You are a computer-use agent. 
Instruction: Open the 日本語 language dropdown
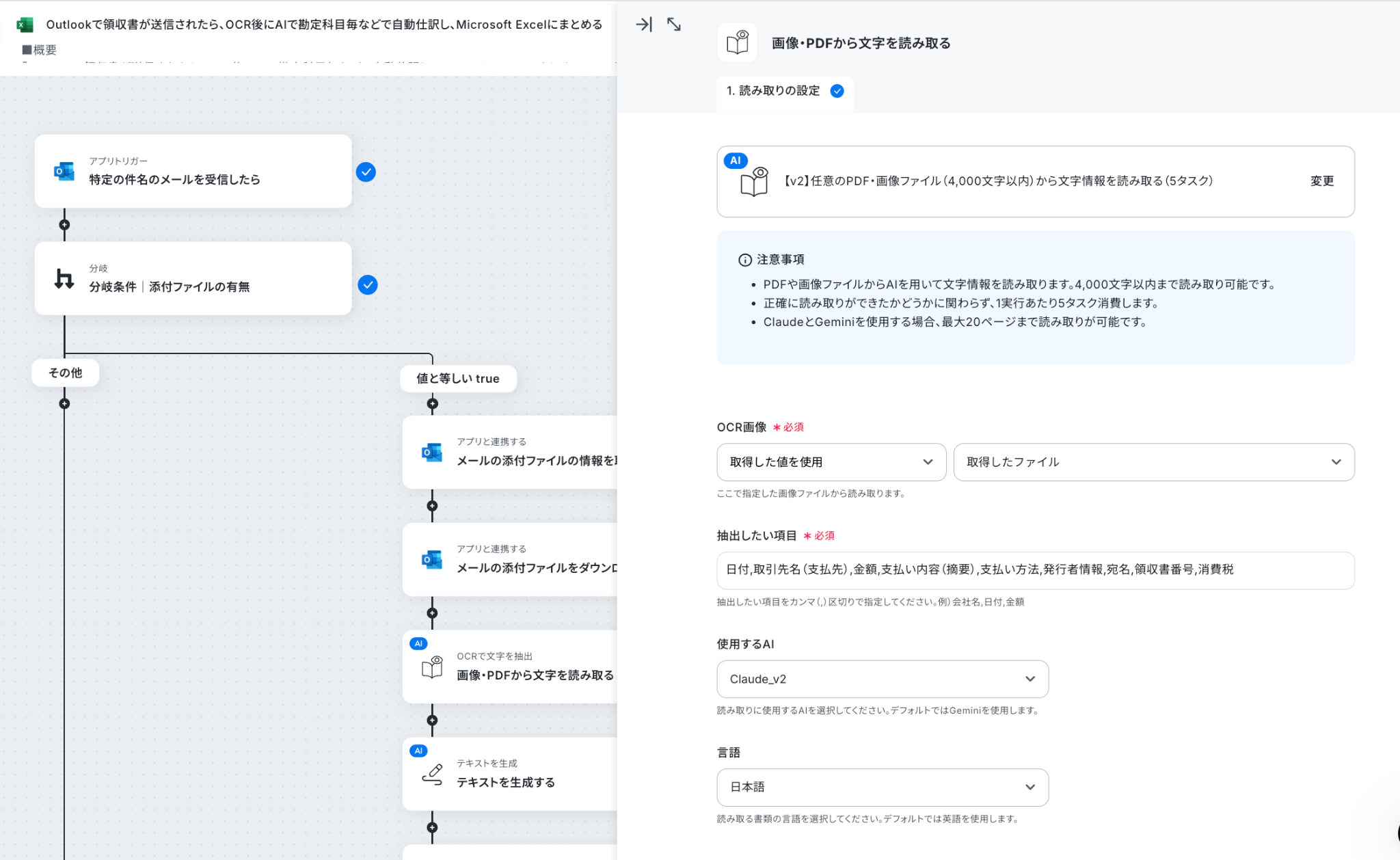coord(883,787)
